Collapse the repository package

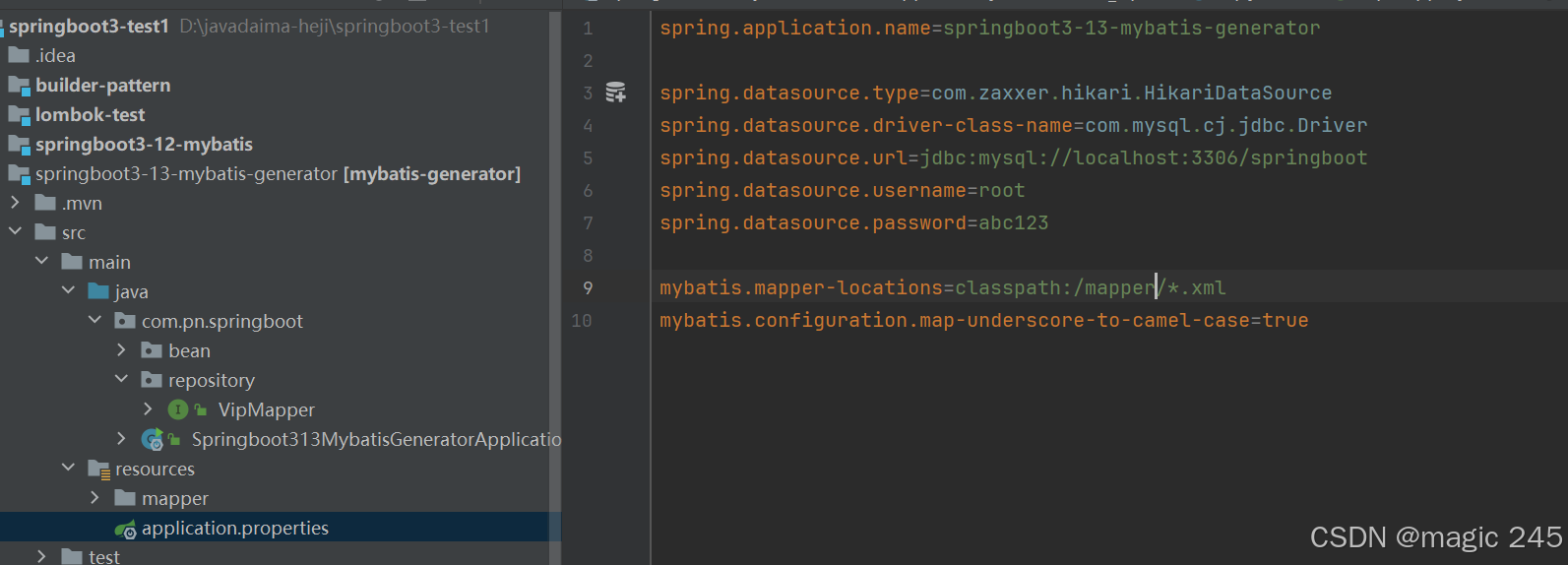click(121, 380)
